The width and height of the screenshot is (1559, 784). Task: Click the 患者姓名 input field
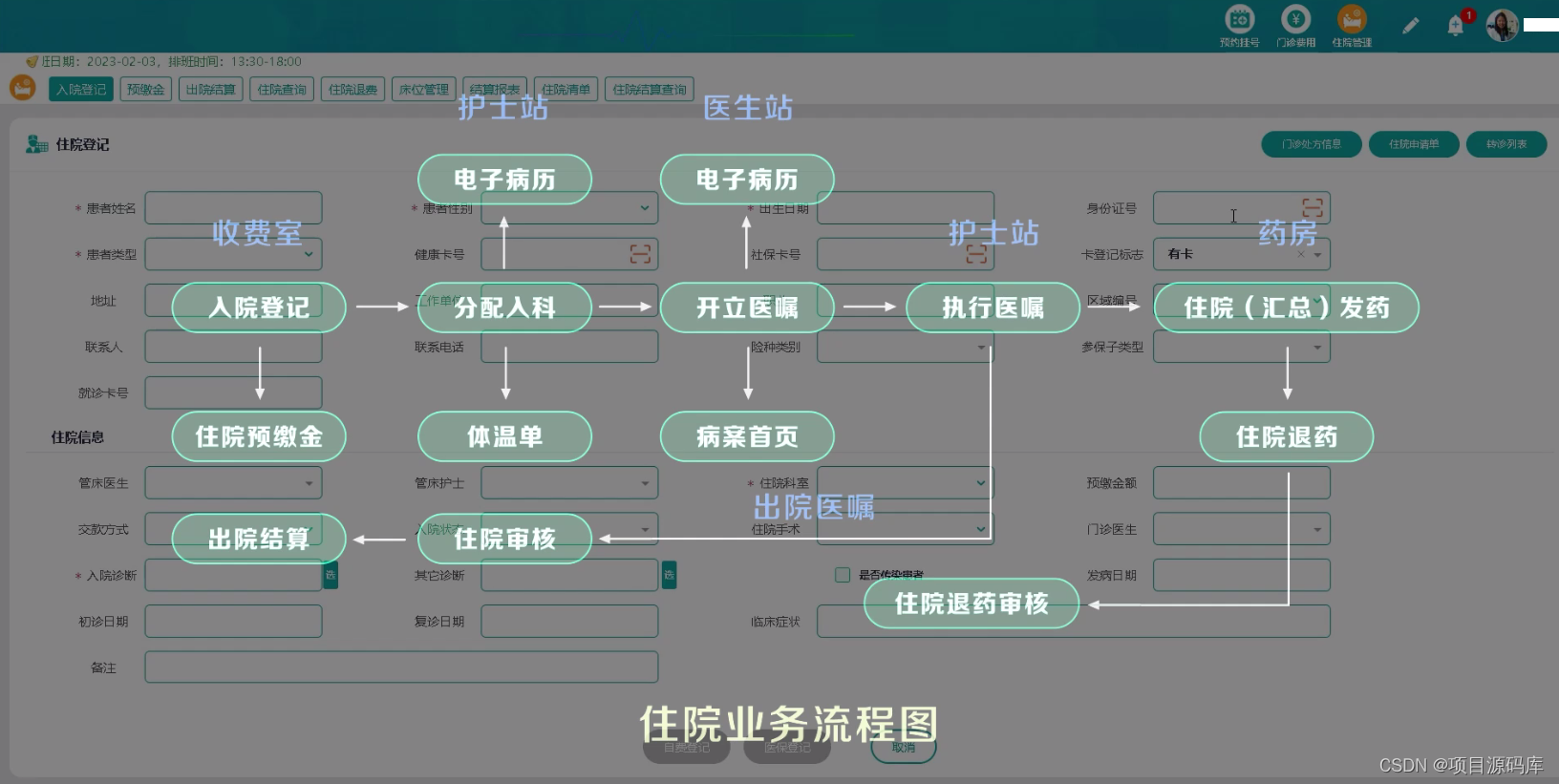point(233,208)
